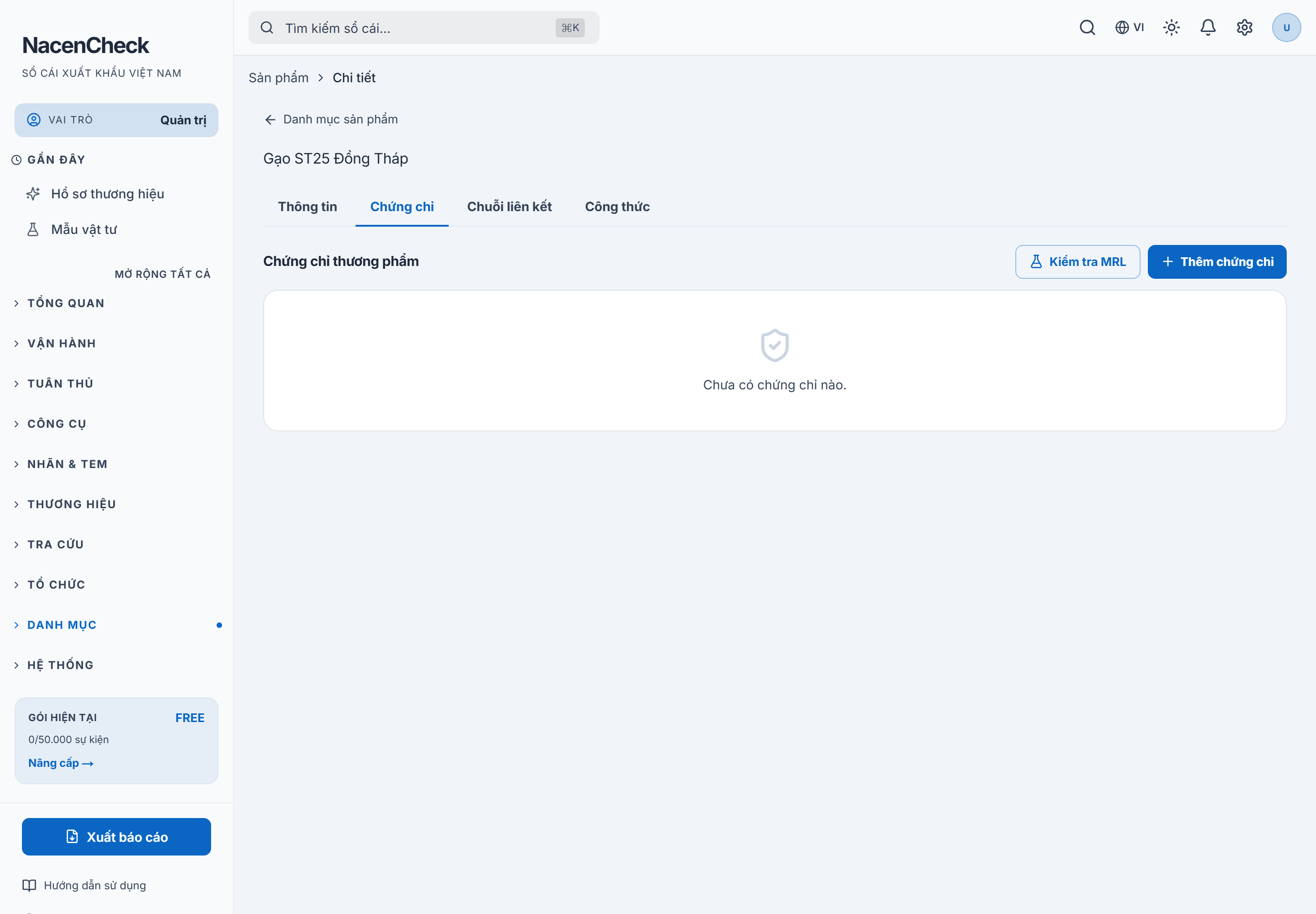Viewport: 1316px width, 914px height.
Task: Switch role using Vai trò Quản trị selector
Action: point(116,120)
